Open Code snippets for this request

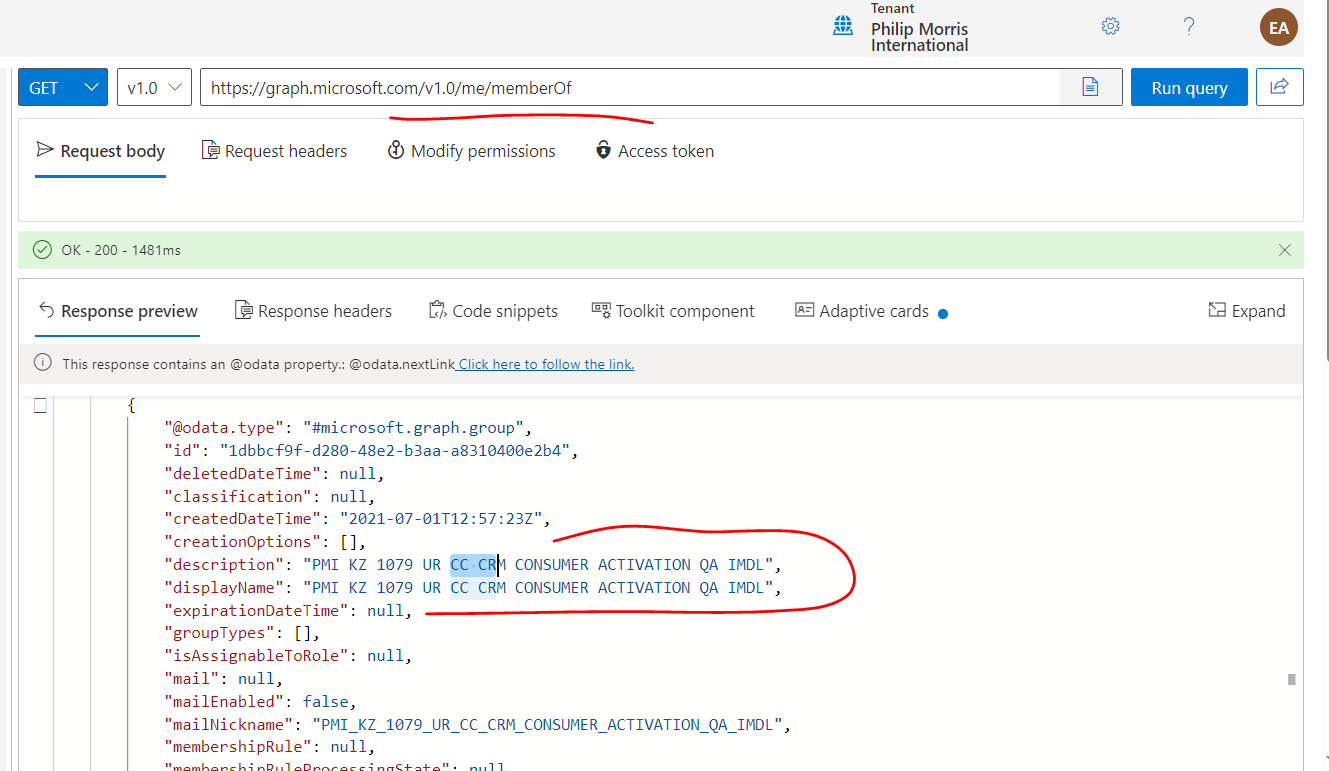pyautogui.click(x=493, y=311)
